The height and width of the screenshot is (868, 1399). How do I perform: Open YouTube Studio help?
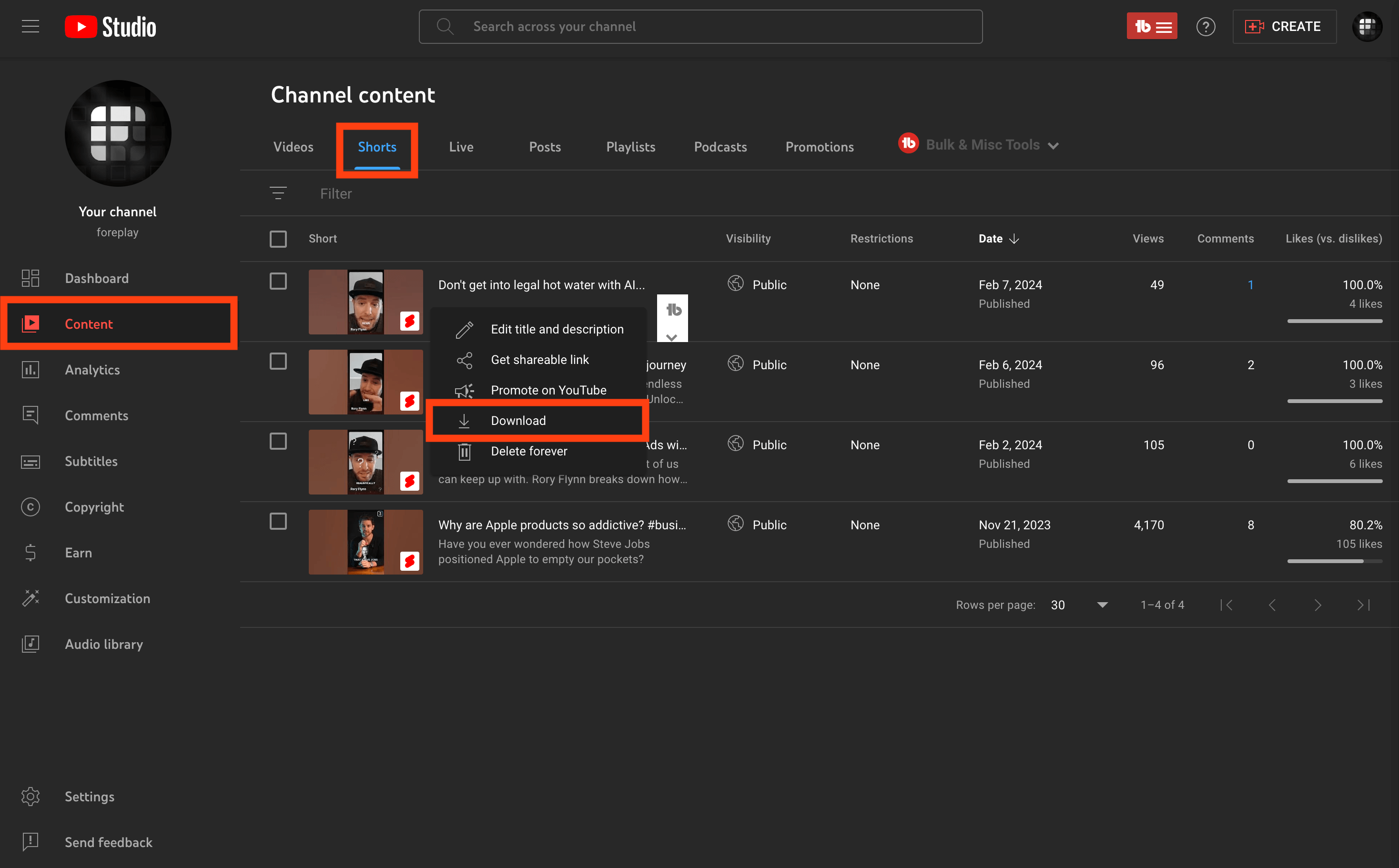[1206, 26]
